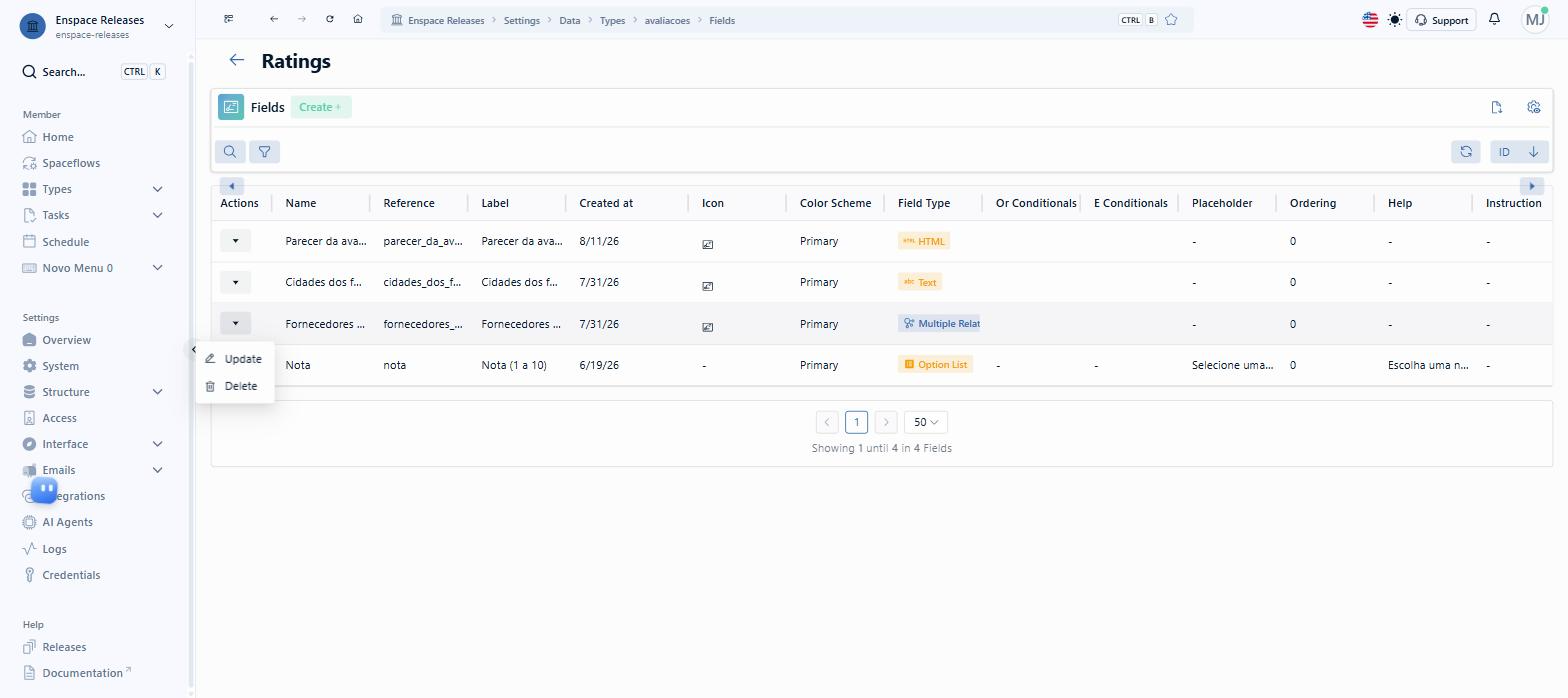Toggle the sidebar panel icon in the top bar
Screen dimensions: 1568x698
[229, 20]
